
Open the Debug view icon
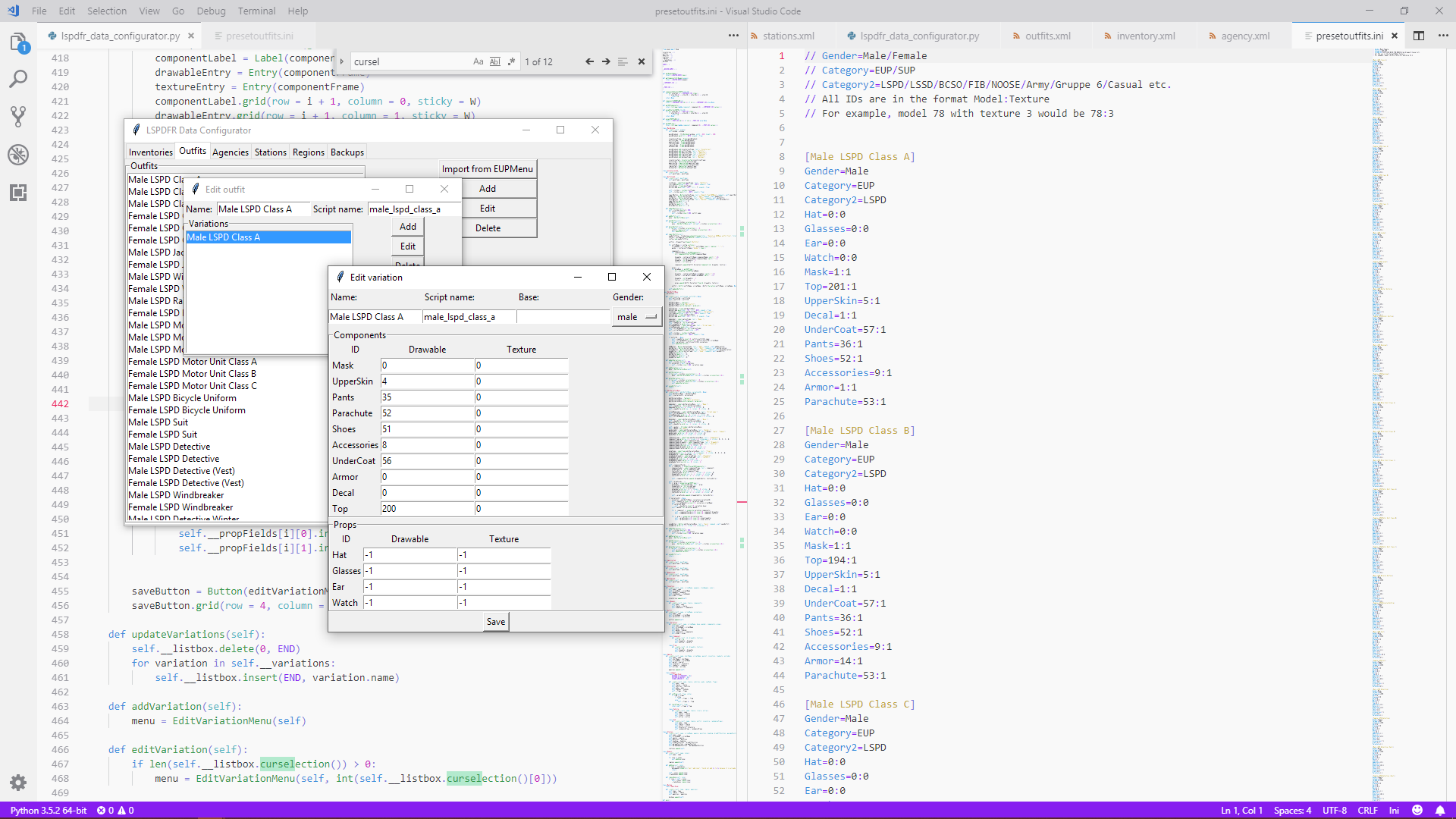[18, 155]
